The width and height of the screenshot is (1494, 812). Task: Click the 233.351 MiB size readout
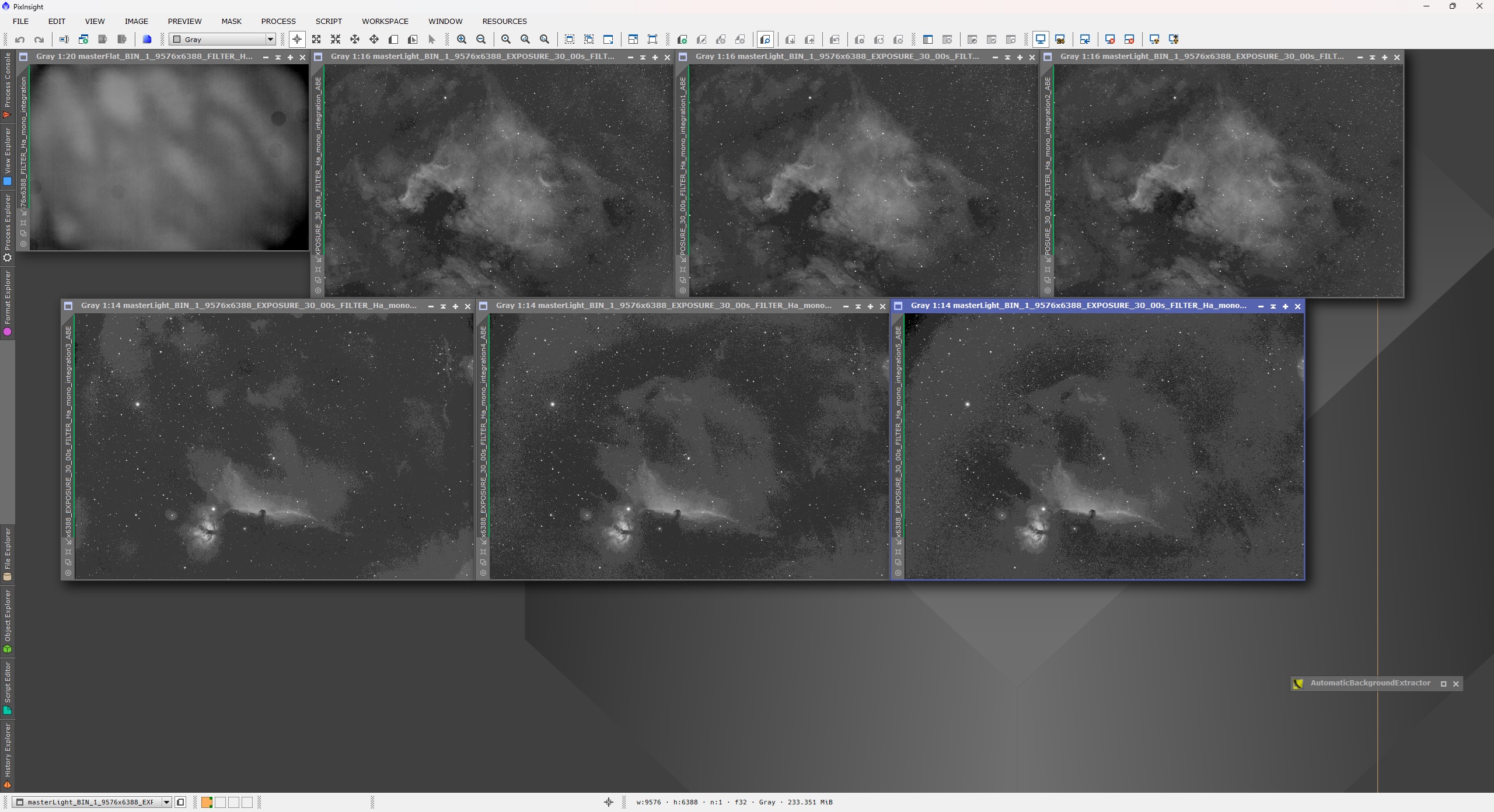810,802
